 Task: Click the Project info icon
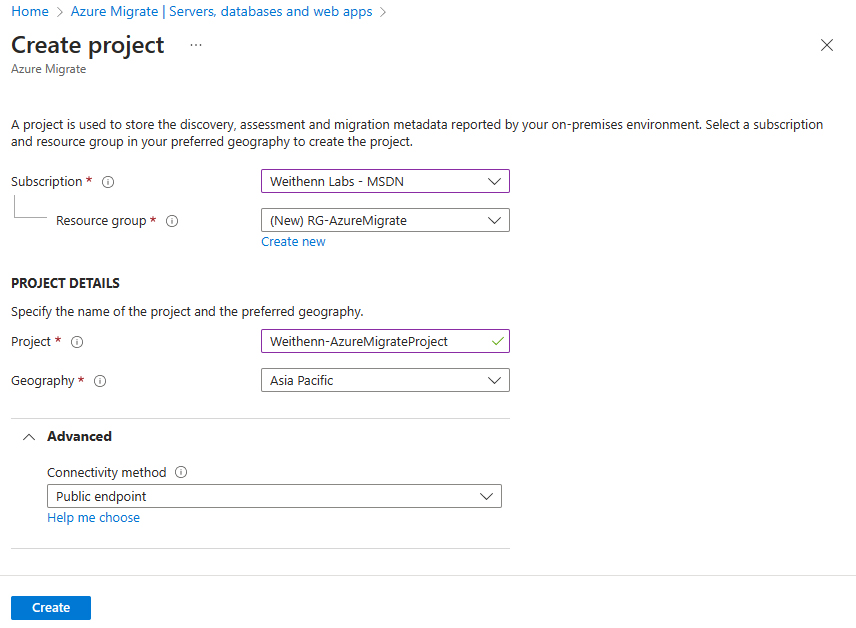(x=77, y=342)
